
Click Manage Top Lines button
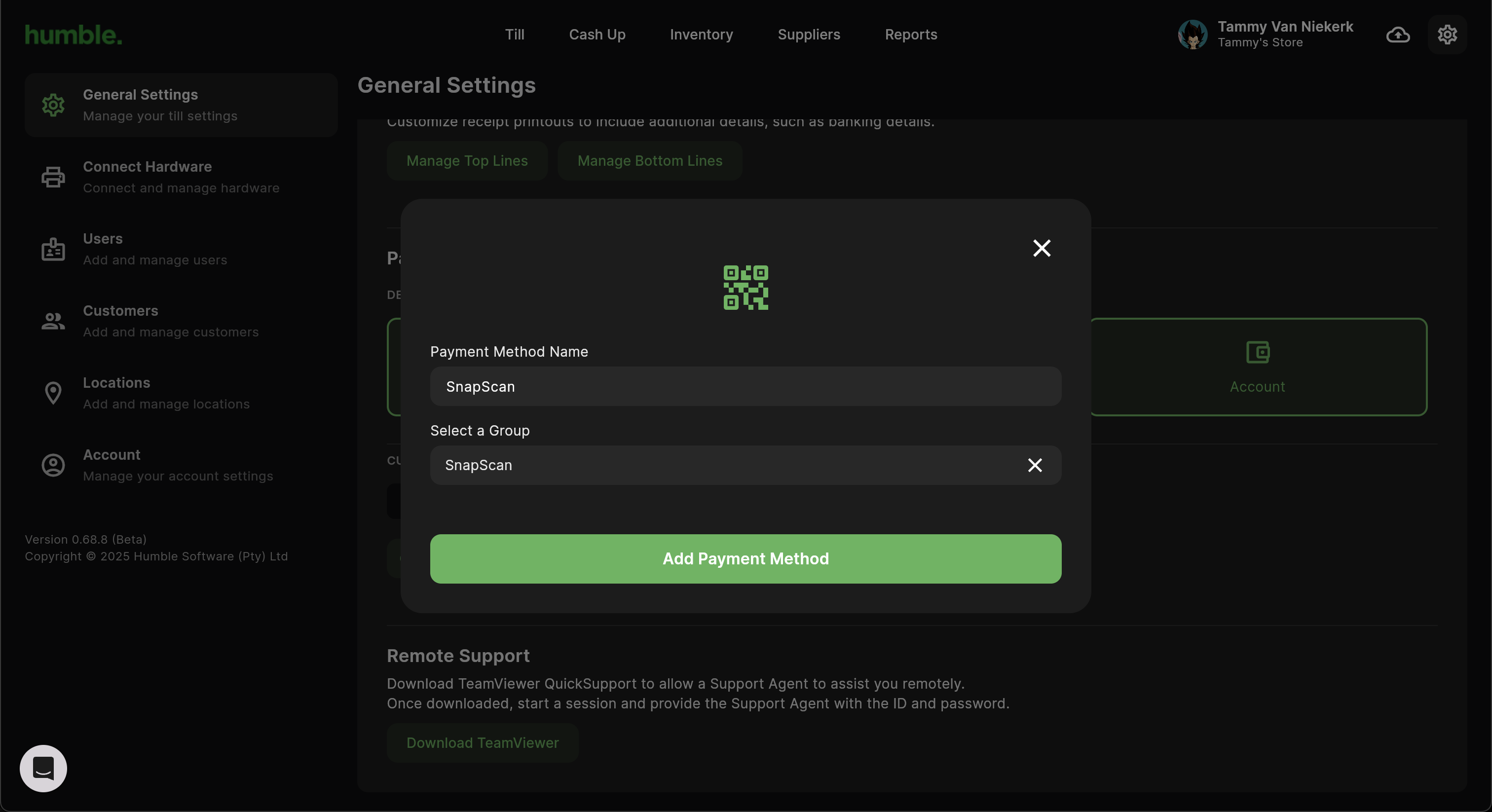point(467,160)
